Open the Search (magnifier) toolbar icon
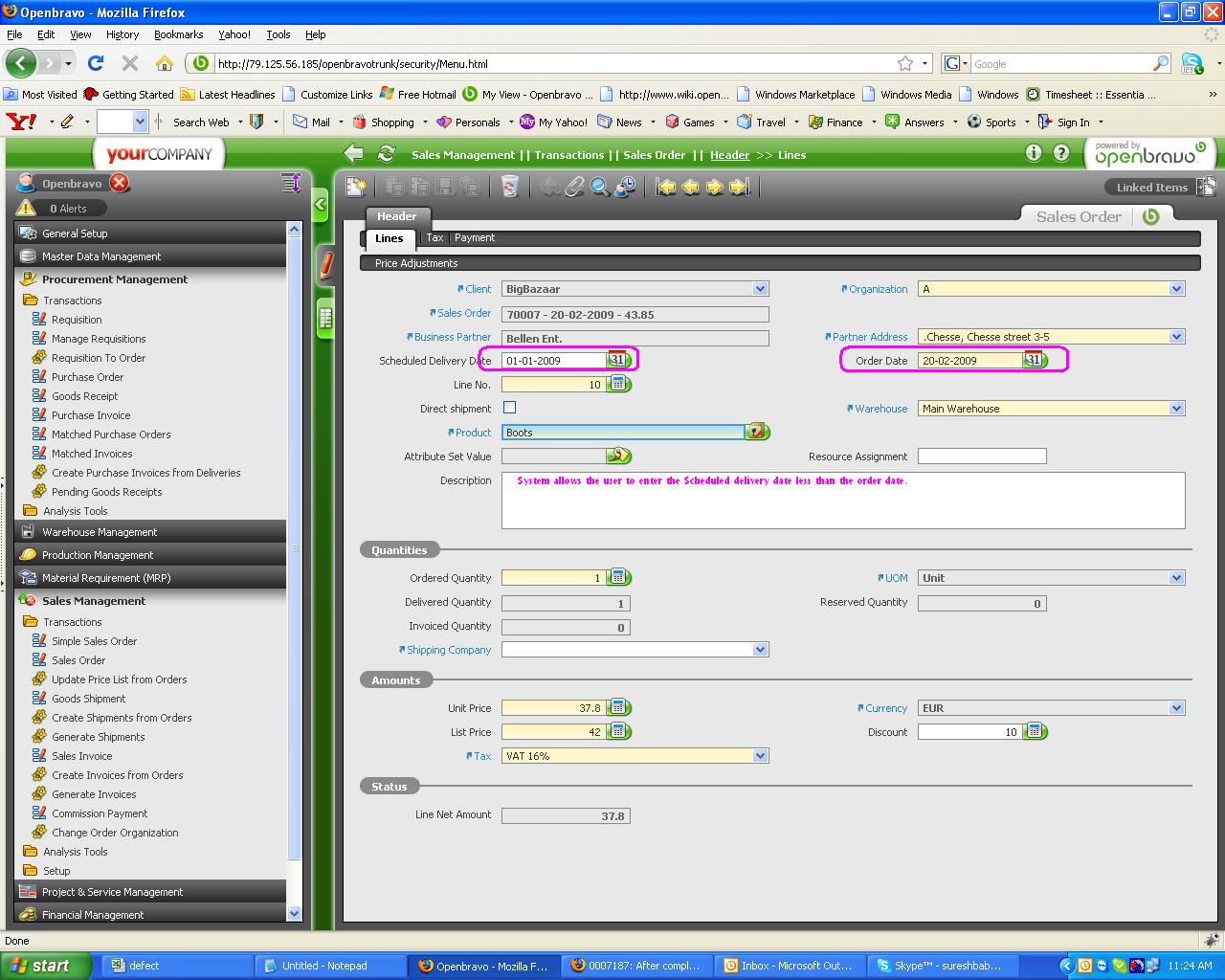 coord(599,187)
